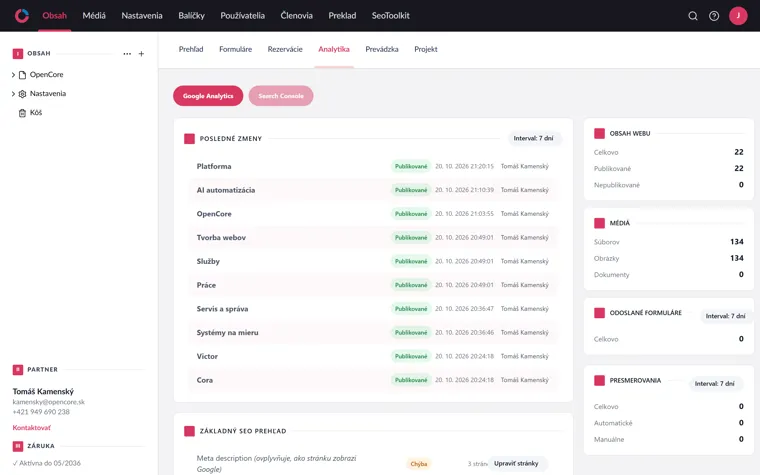Click the Médiá panel icon

tap(600, 223)
